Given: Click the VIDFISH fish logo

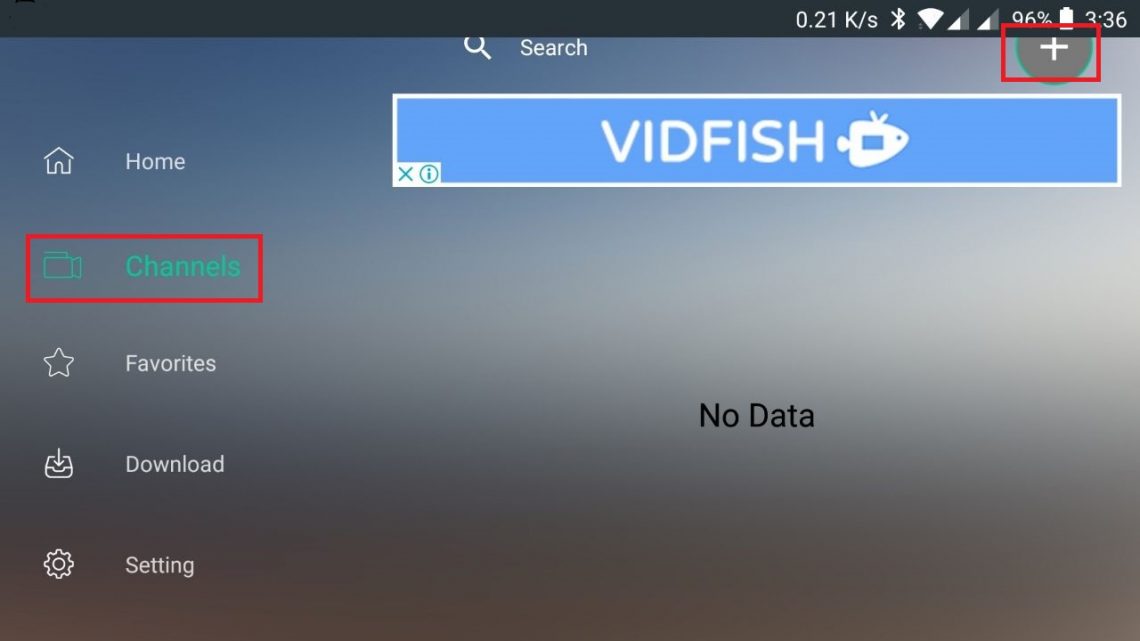Looking at the screenshot, I should [x=873, y=140].
